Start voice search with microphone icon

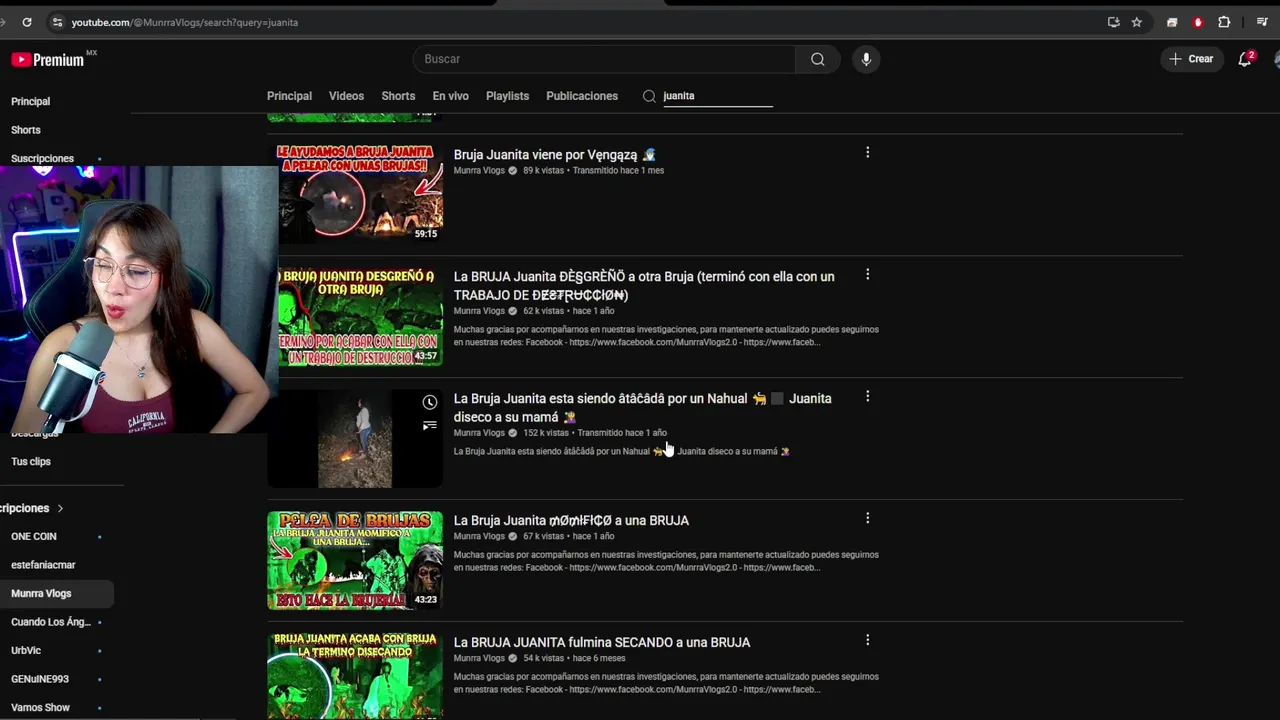pos(866,59)
